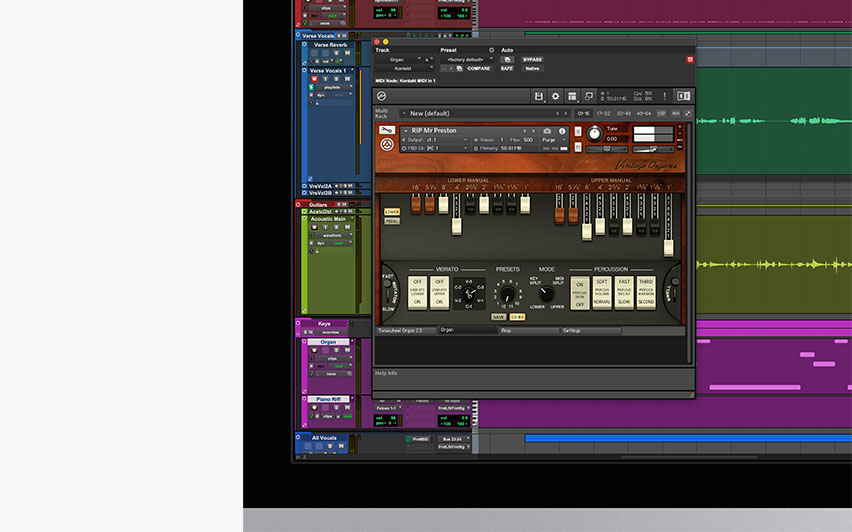The height and width of the screenshot is (532, 852).
Task: Toggle Percussion volume soft/normal switch
Action: (602, 292)
